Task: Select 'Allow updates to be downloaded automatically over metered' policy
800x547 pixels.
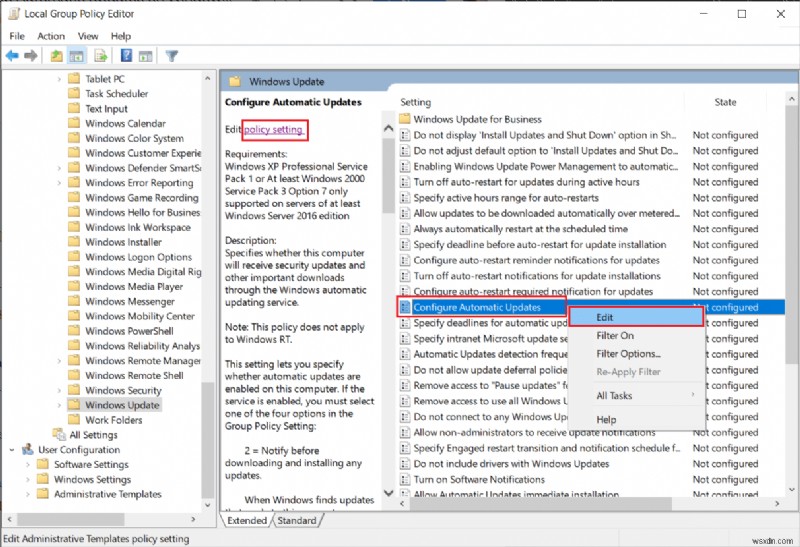Action: 546,213
